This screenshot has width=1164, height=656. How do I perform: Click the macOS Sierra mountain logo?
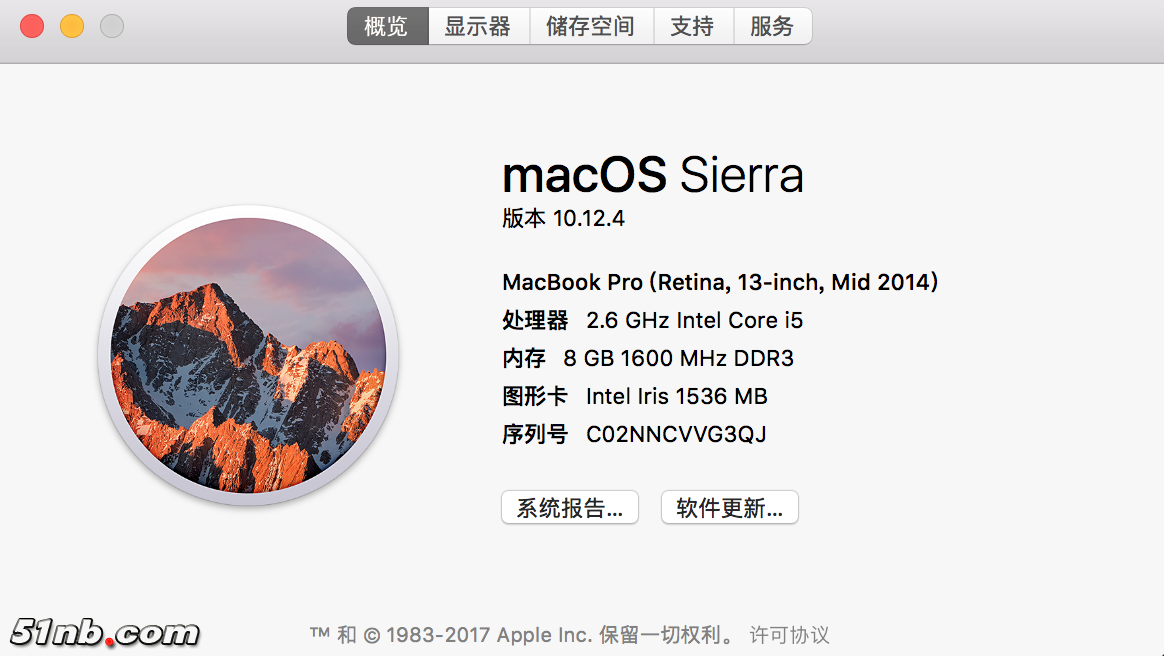click(x=248, y=355)
